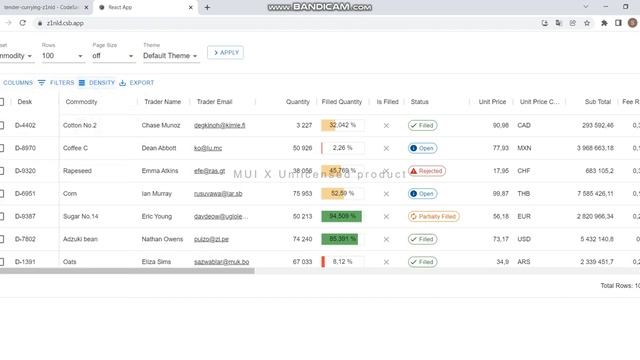
Task: Close the tender-currying CodeSandbox tab
Action: pos(86,7)
